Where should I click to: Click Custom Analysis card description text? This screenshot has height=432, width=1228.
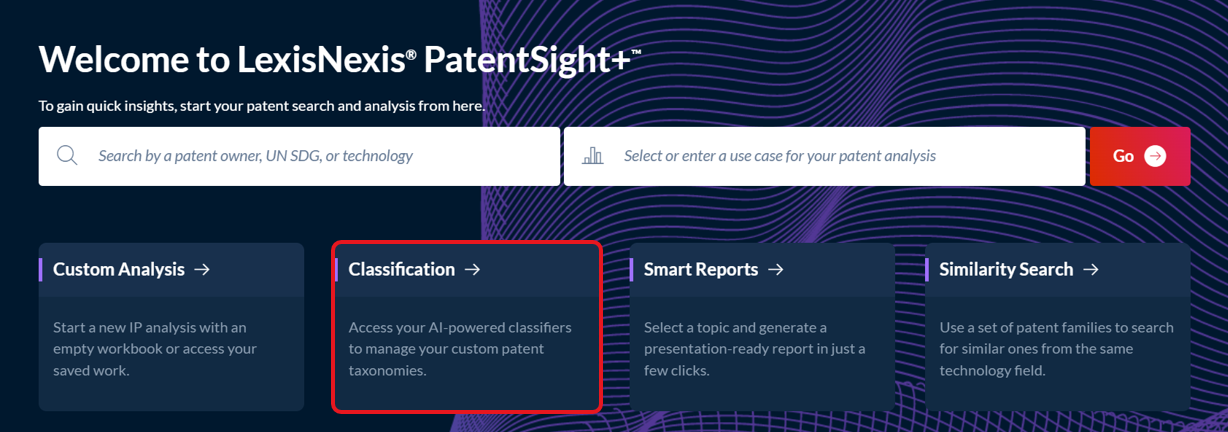155,349
